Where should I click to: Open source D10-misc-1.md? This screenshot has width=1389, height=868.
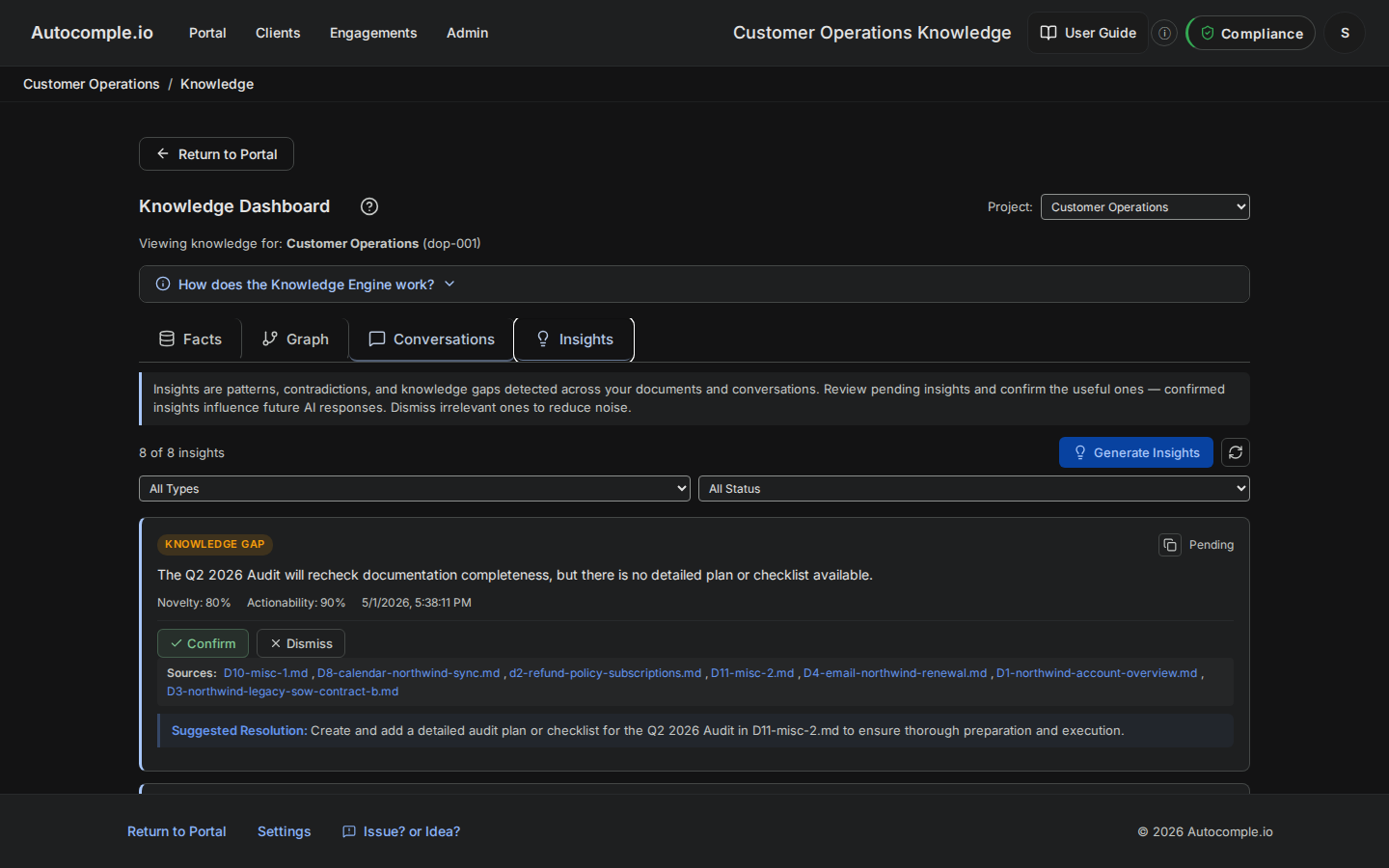tap(265, 673)
